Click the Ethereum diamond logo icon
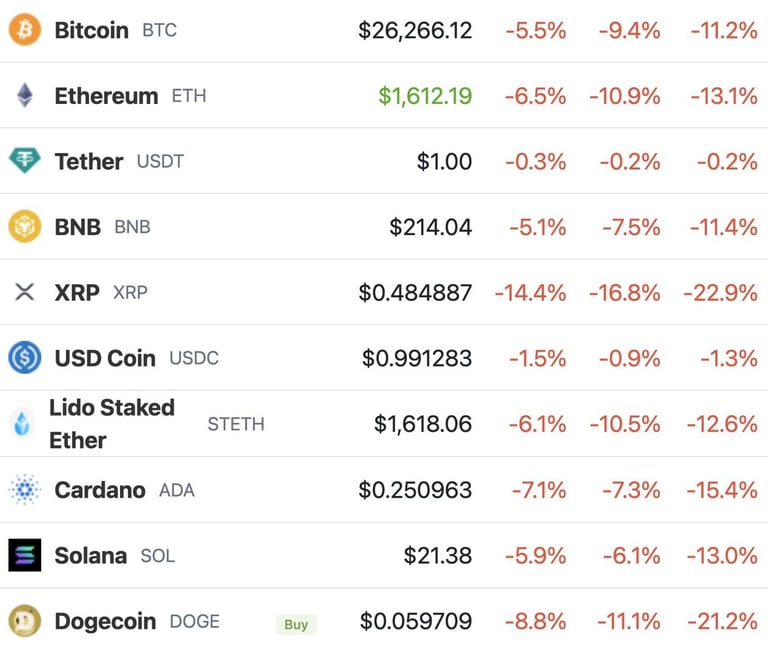The height and width of the screenshot is (649, 768). tap(25, 96)
